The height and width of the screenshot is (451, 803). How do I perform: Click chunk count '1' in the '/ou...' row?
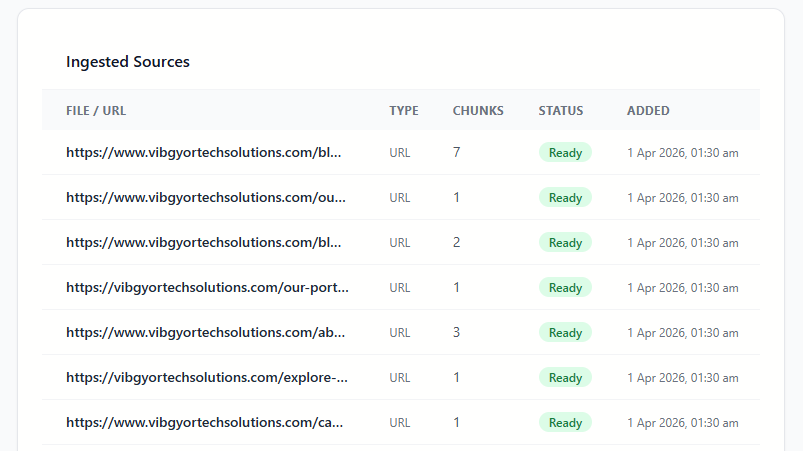click(456, 198)
